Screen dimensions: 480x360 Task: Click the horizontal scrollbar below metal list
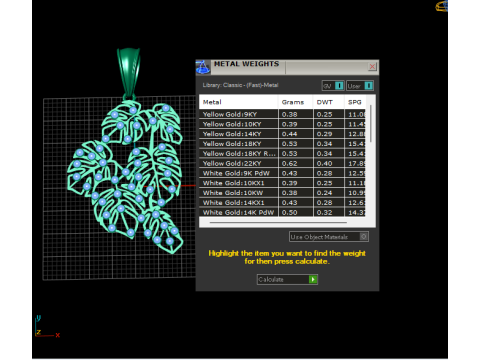pyautogui.click(x=278, y=222)
